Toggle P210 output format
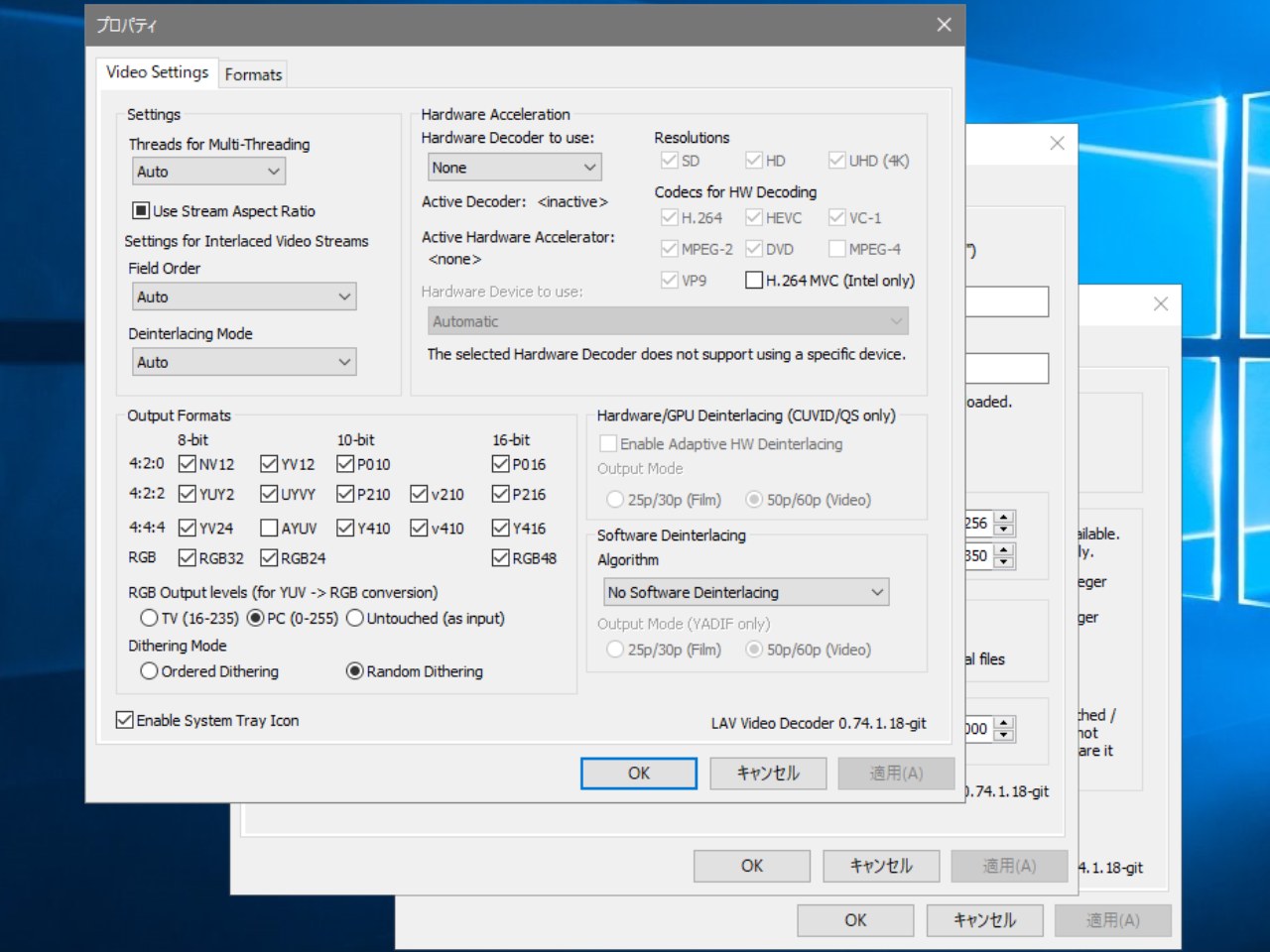This screenshot has height=952, width=1270. click(x=345, y=493)
